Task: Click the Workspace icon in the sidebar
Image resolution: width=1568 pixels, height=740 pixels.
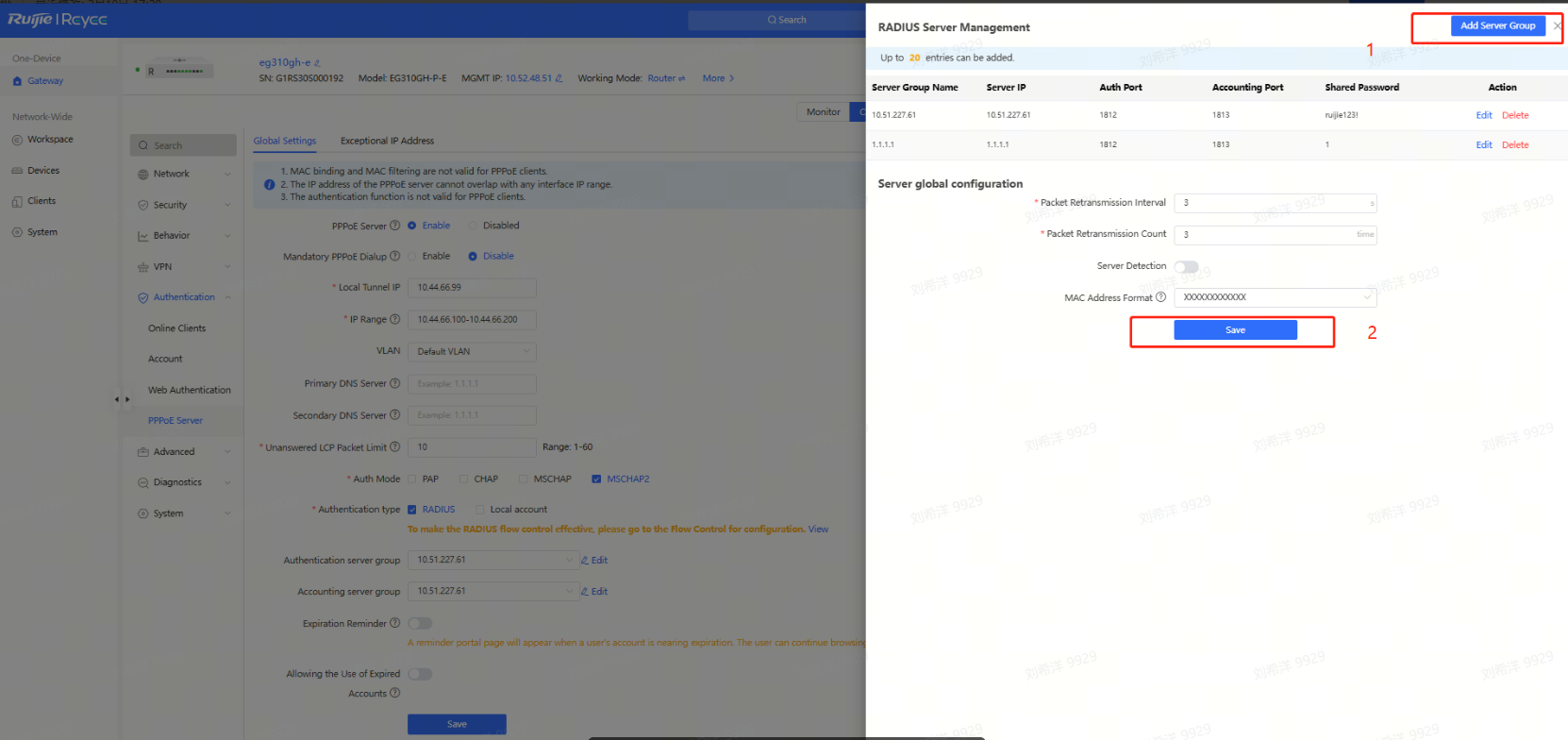Action: (17, 140)
